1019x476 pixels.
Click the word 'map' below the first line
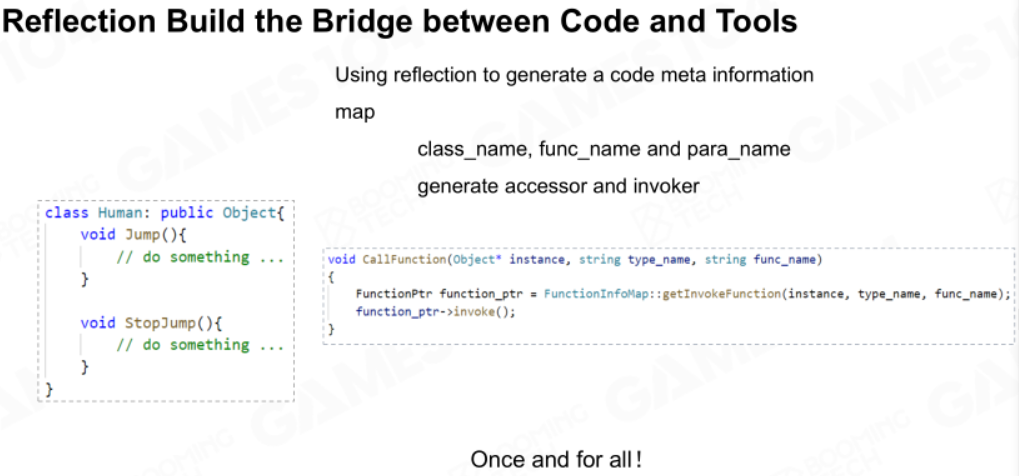[354, 112]
